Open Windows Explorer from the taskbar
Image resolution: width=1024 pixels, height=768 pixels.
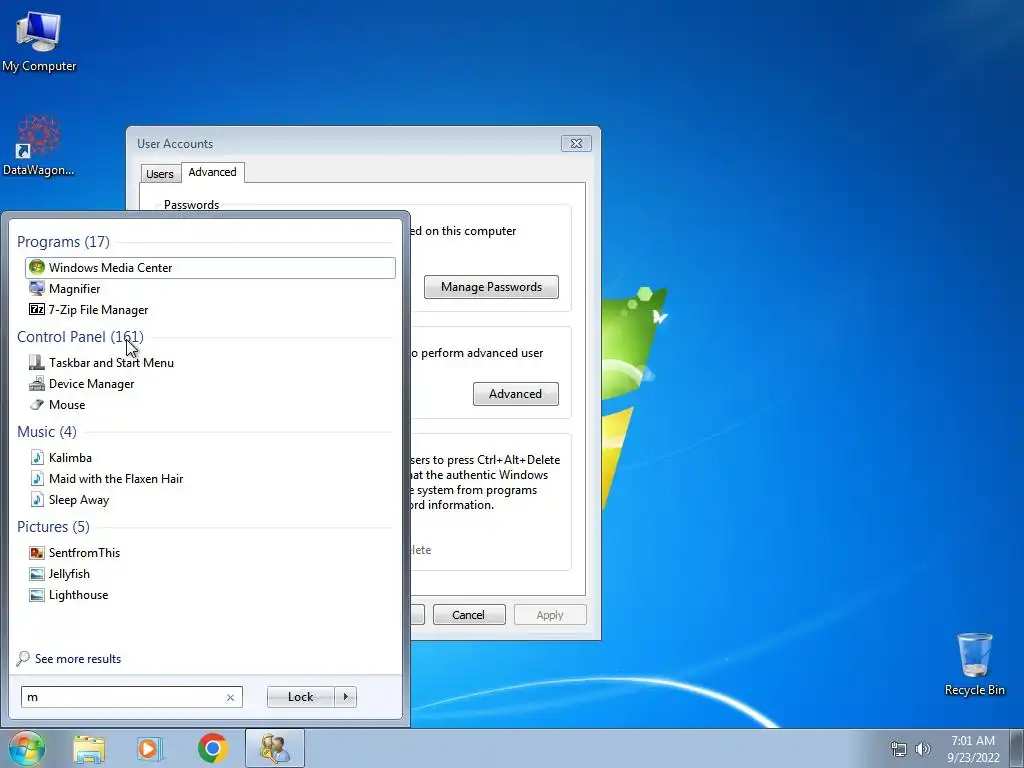point(89,748)
